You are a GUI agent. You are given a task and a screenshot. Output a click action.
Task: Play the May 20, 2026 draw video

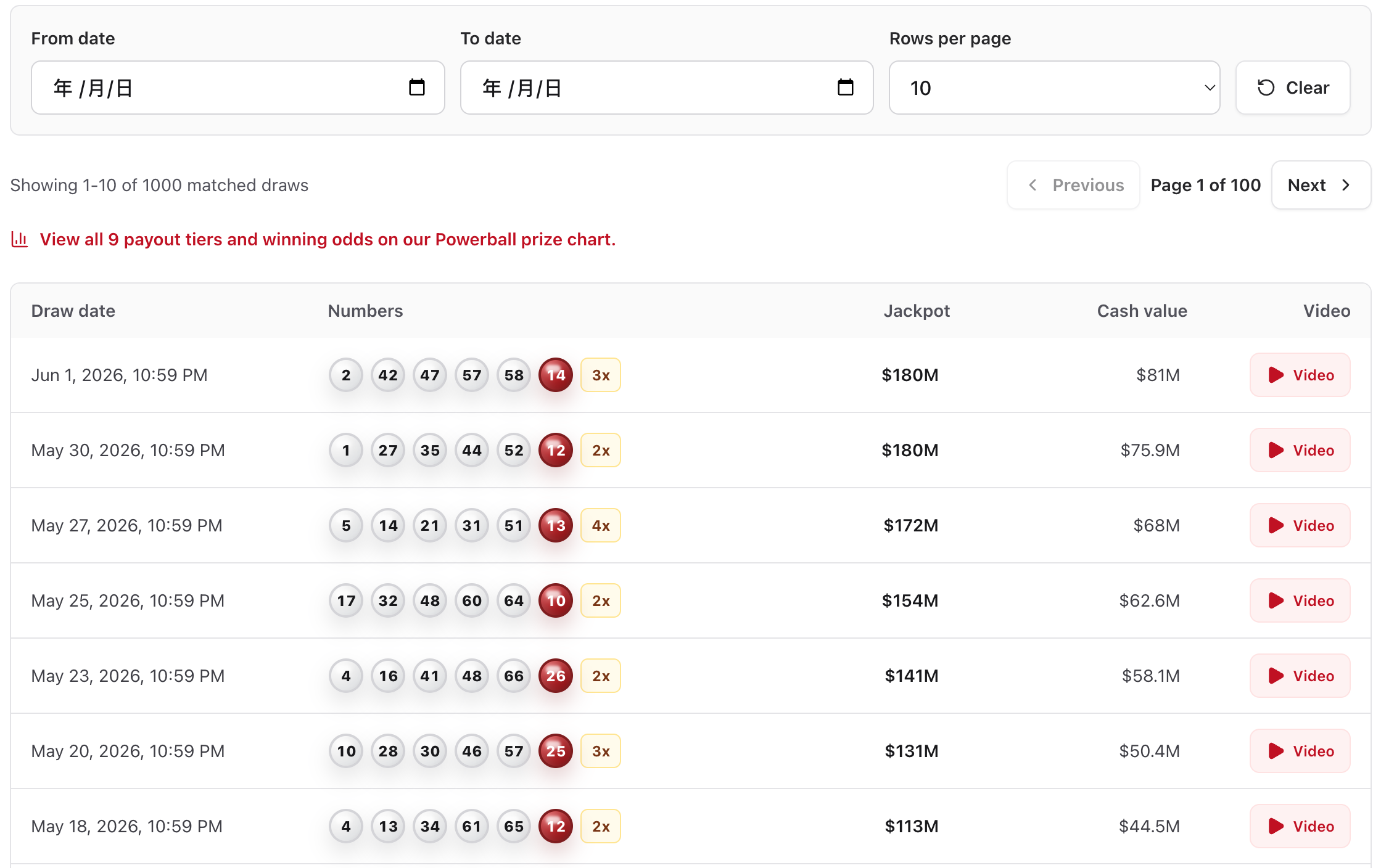(1300, 751)
